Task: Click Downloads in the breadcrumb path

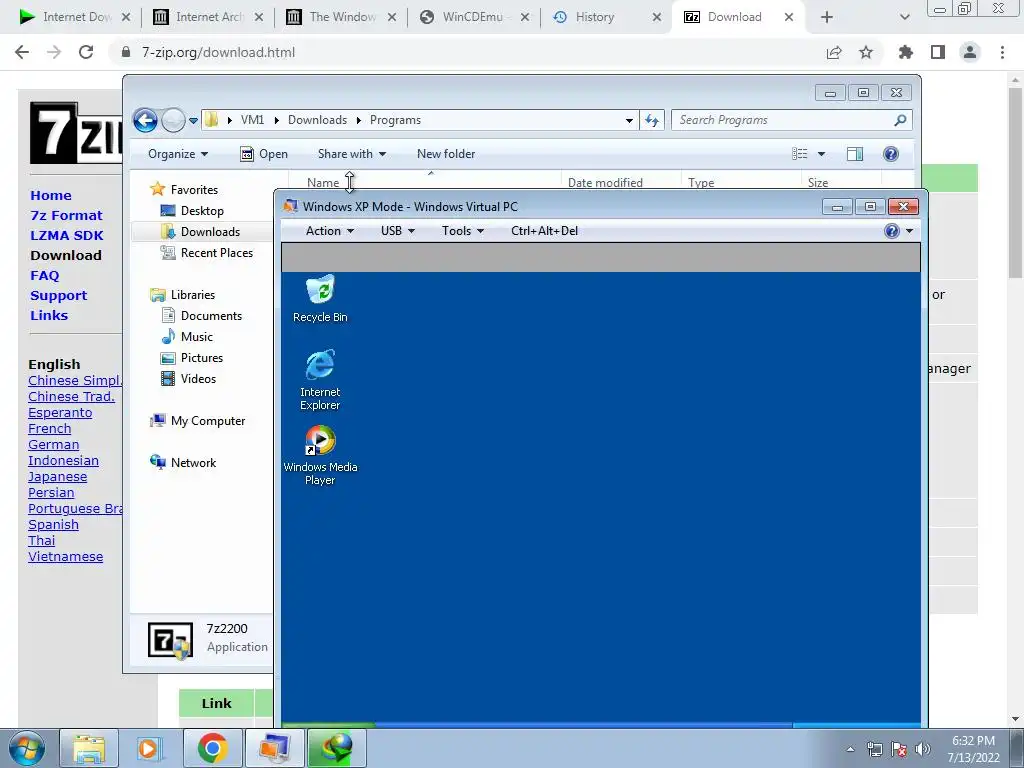Action: 317,120
